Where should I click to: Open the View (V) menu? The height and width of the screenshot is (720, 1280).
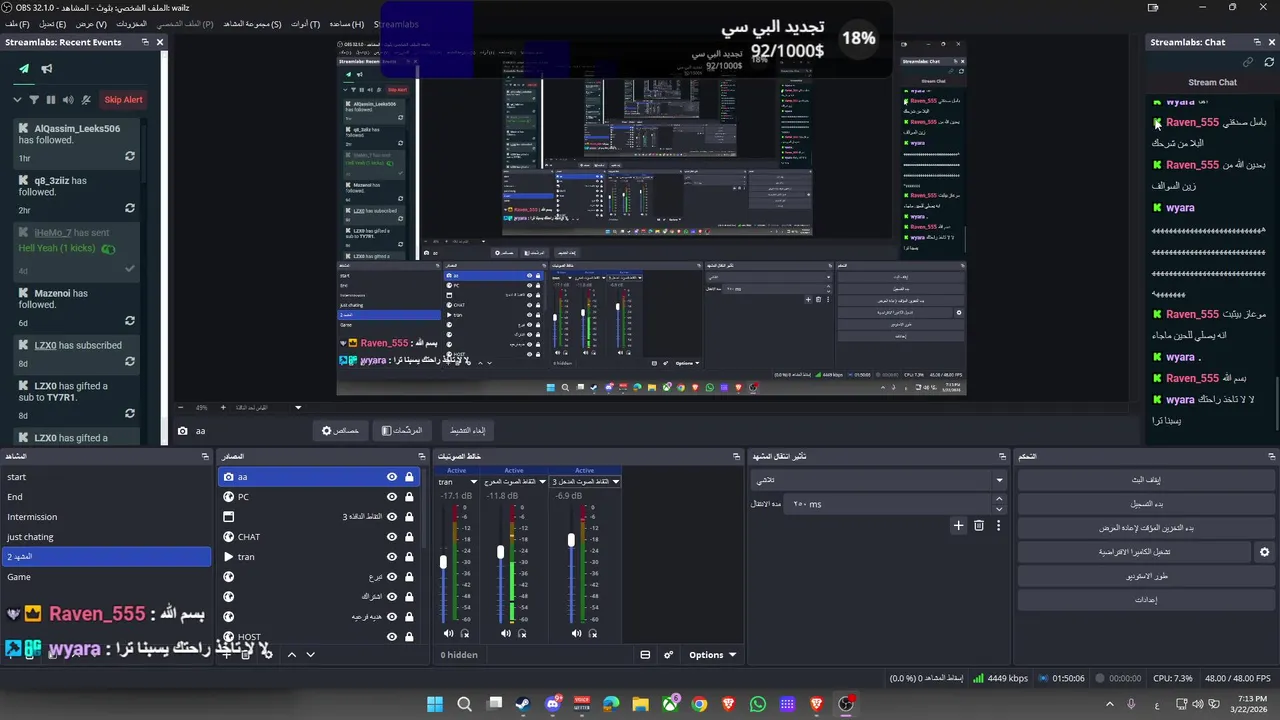pos(91,24)
